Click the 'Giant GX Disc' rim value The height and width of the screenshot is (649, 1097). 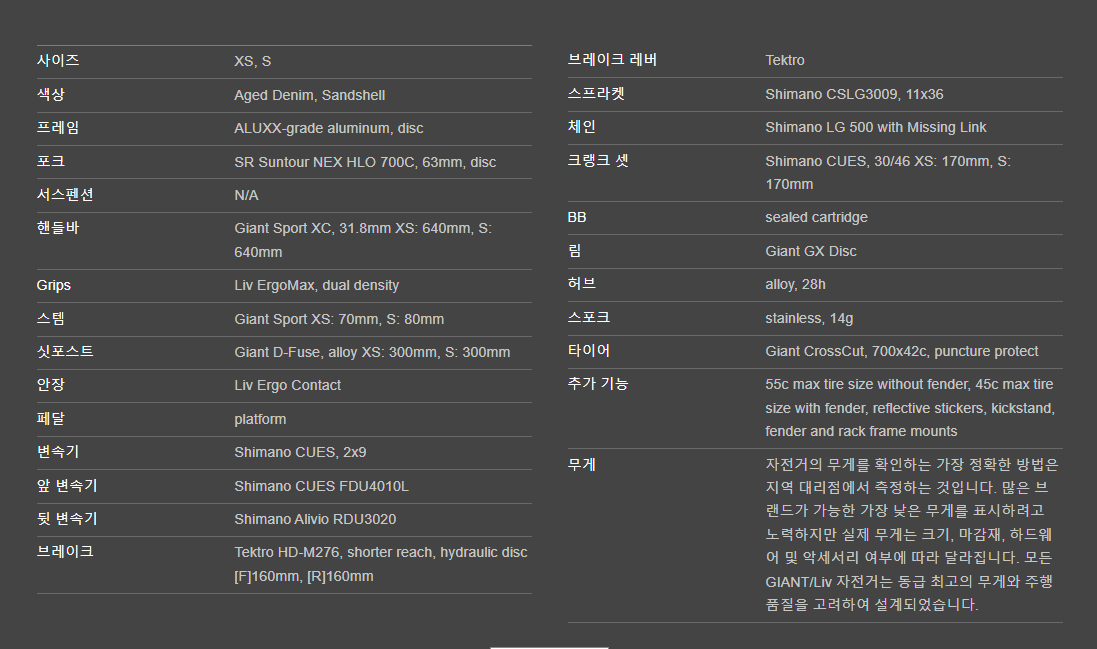[810, 251]
